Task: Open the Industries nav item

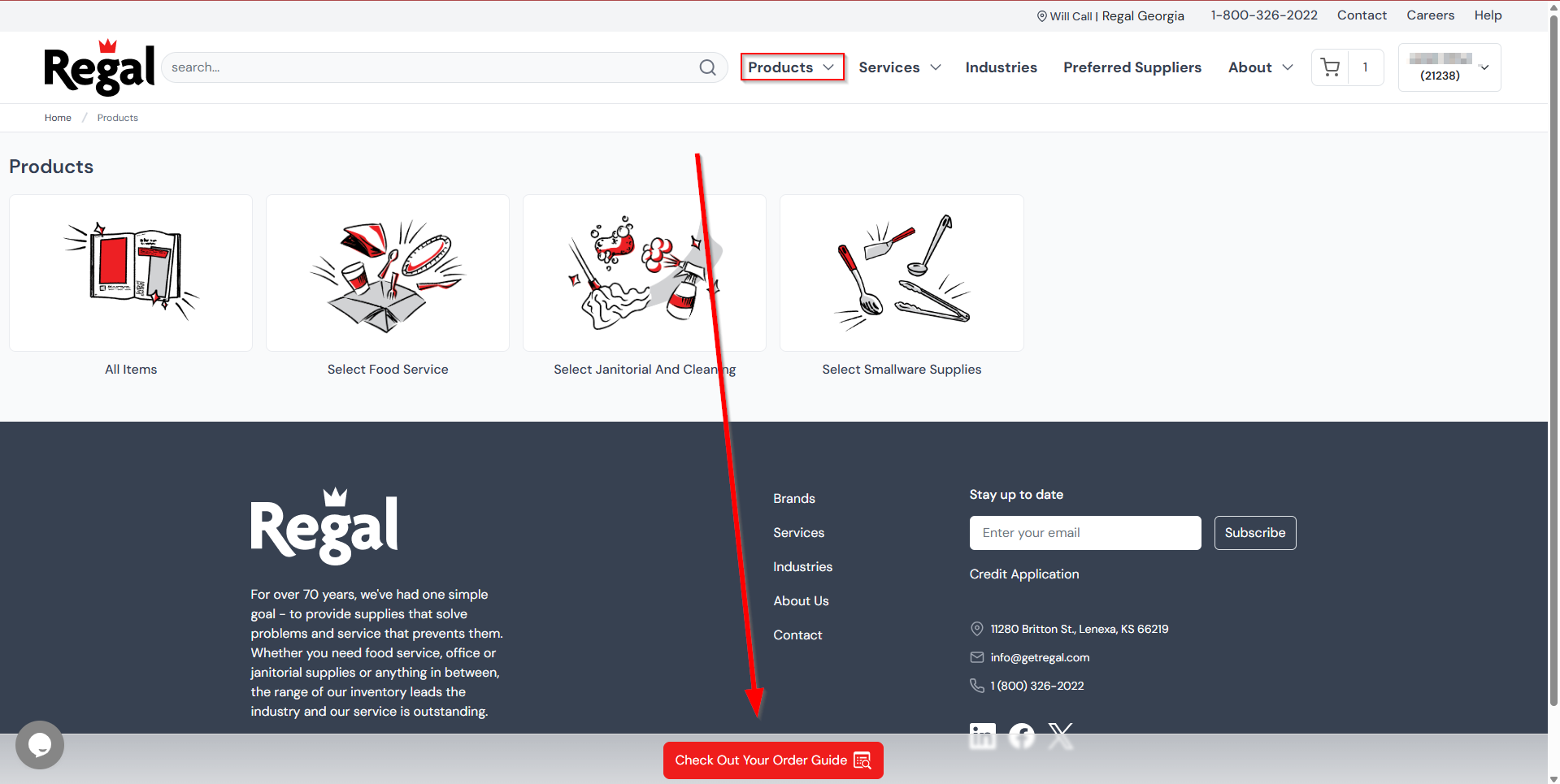Action: [1001, 67]
